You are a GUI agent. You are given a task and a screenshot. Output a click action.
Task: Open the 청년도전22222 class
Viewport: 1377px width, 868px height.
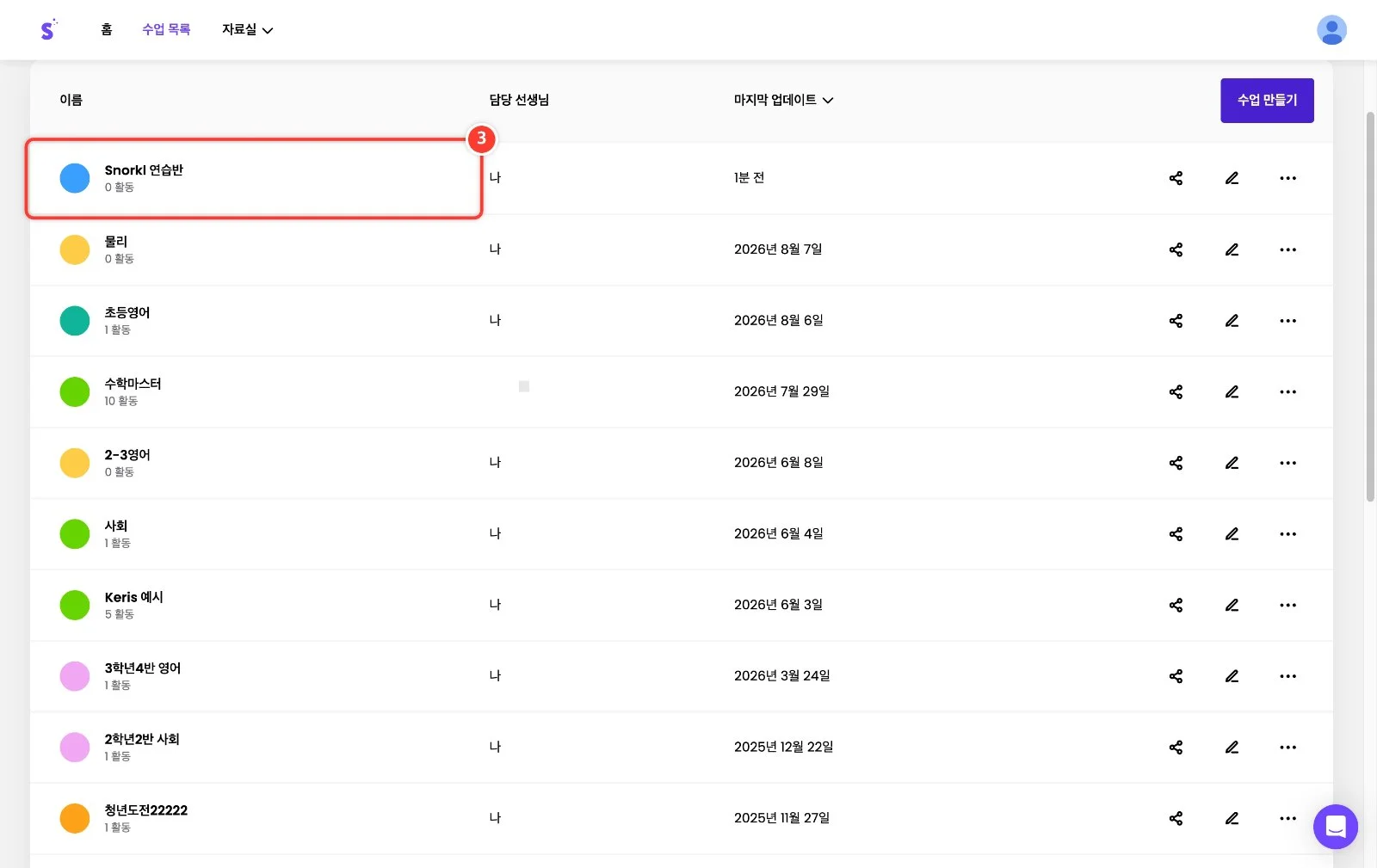point(145,810)
